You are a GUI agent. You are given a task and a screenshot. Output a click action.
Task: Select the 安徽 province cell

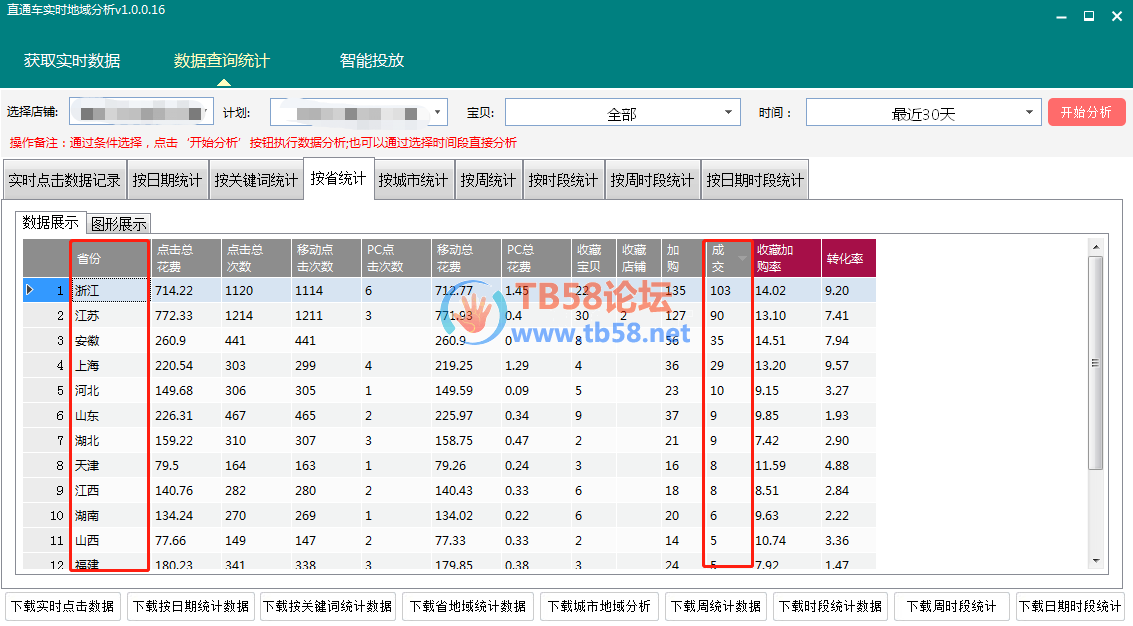click(110, 340)
